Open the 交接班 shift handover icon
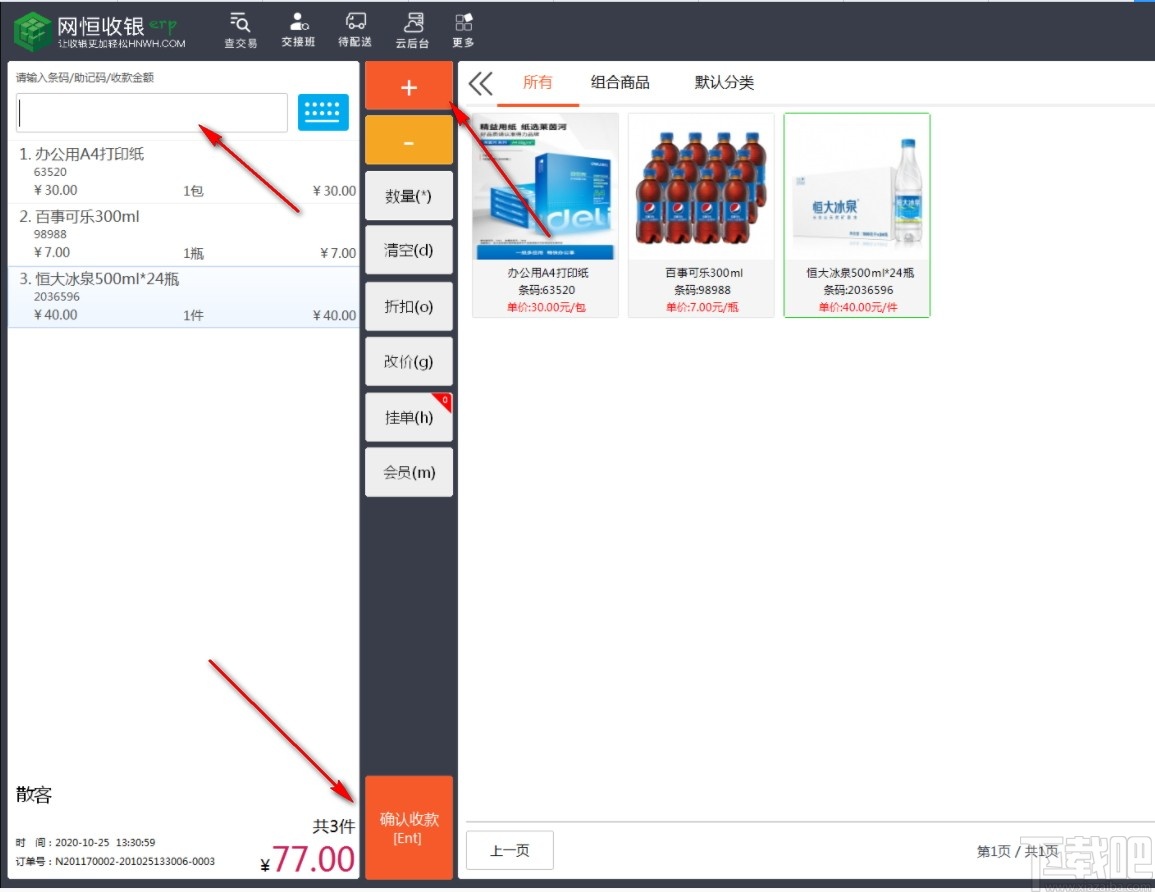 click(x=298, y=30)
